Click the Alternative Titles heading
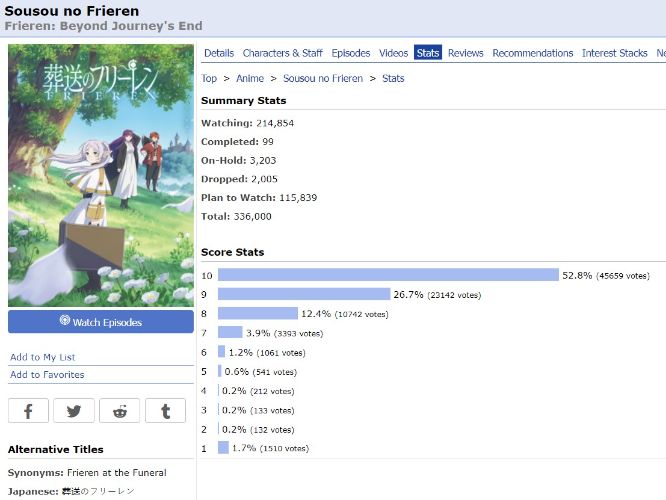The image size is (666, 500). point(56,449)
